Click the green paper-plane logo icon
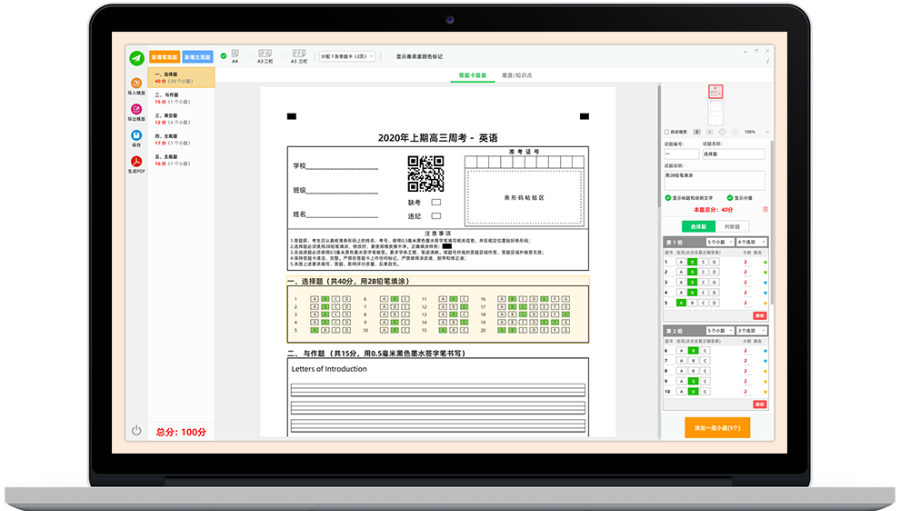The height and width of the screenshot is (511, 903). (x=137, y=58)
